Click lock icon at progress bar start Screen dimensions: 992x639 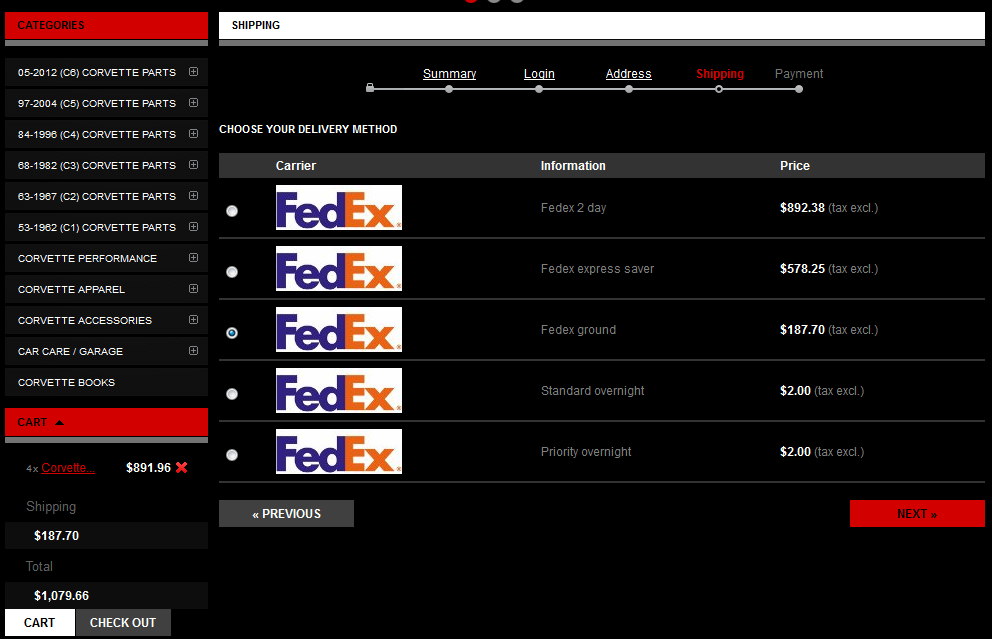(x=370, y=88)
